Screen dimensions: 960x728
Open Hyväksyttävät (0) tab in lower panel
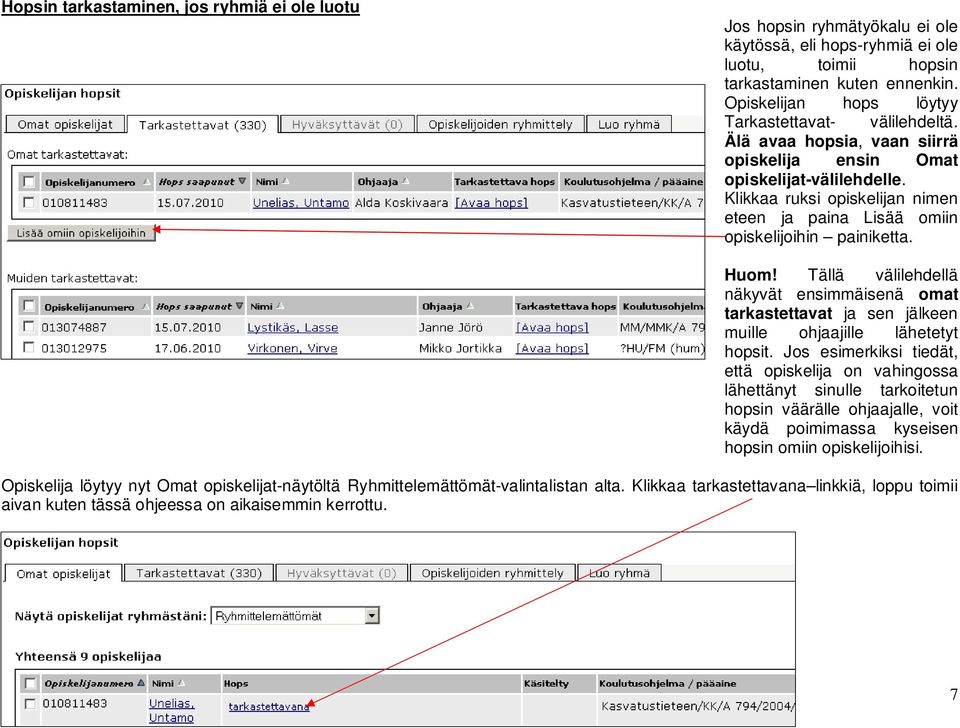coord(342,573)
